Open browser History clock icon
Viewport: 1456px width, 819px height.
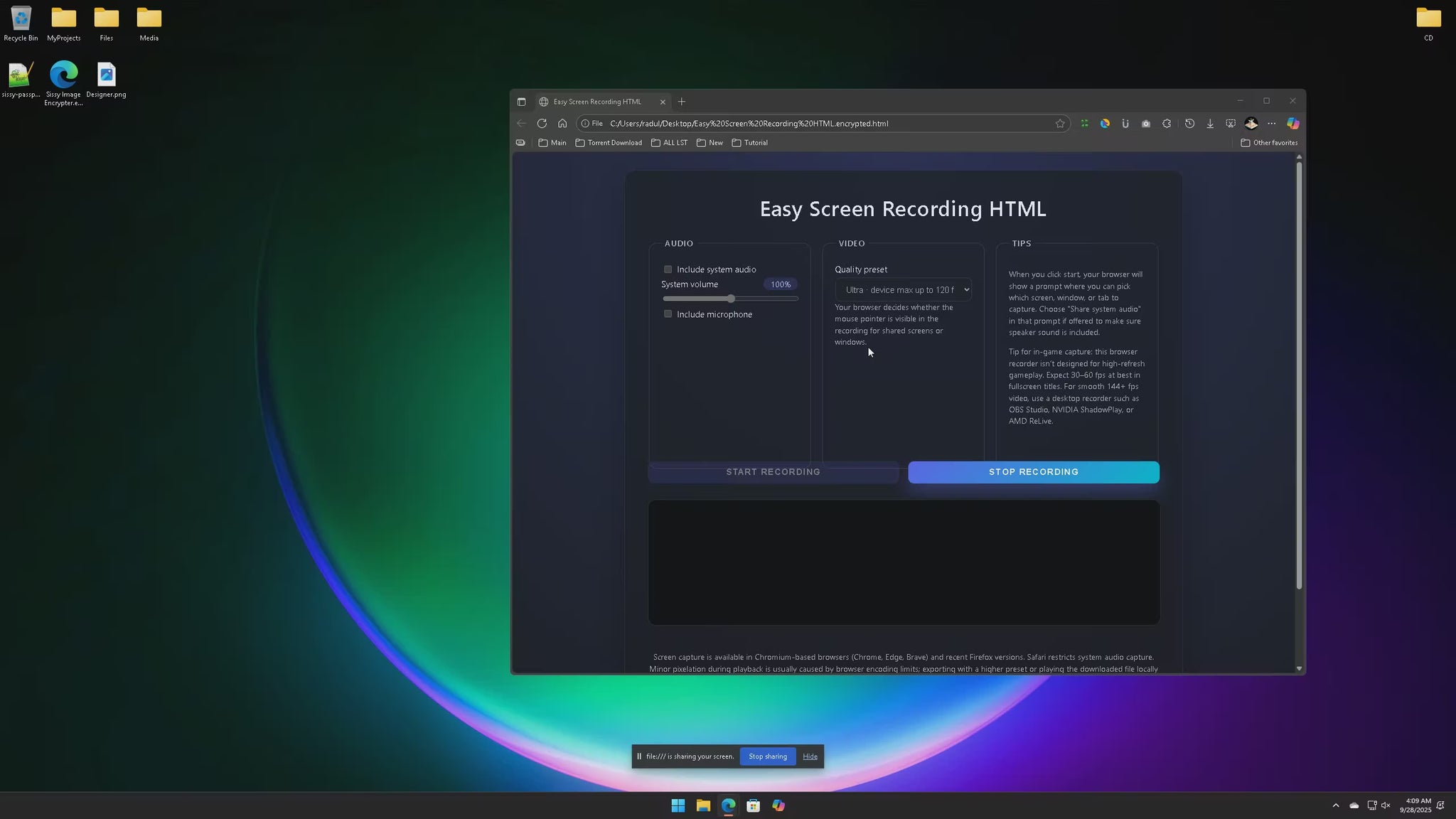click(1189, 124)
